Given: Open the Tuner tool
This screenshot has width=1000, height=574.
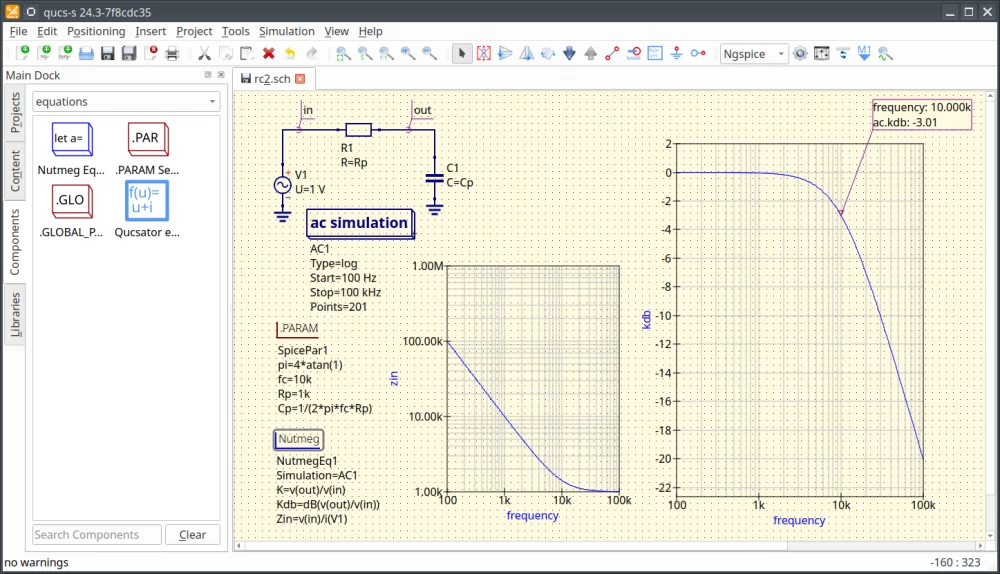Looking at the screenshot, I should coord(821,54).
